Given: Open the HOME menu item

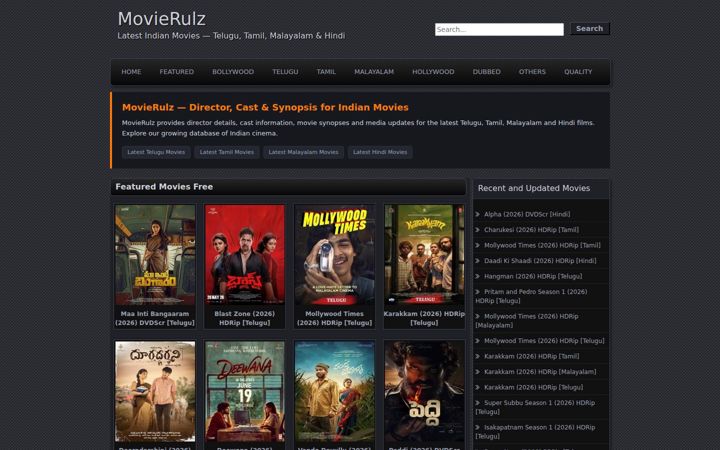Looking at the screenshot, I should [x=131, y=72].
